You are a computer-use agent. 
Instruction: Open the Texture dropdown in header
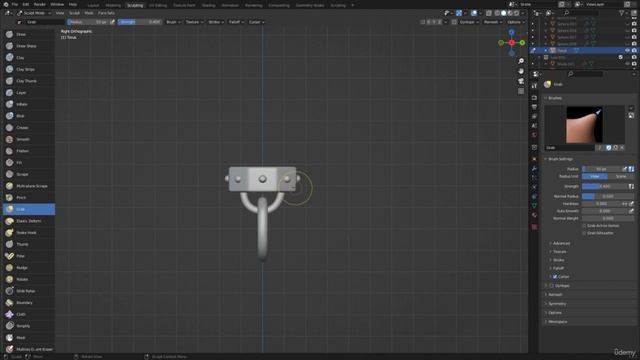(194, 22)
